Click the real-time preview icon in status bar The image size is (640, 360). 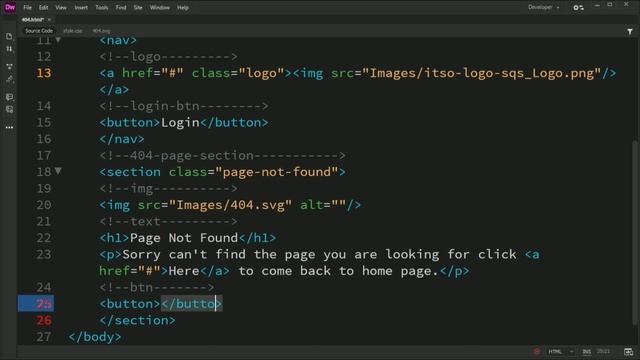[628, 352]
